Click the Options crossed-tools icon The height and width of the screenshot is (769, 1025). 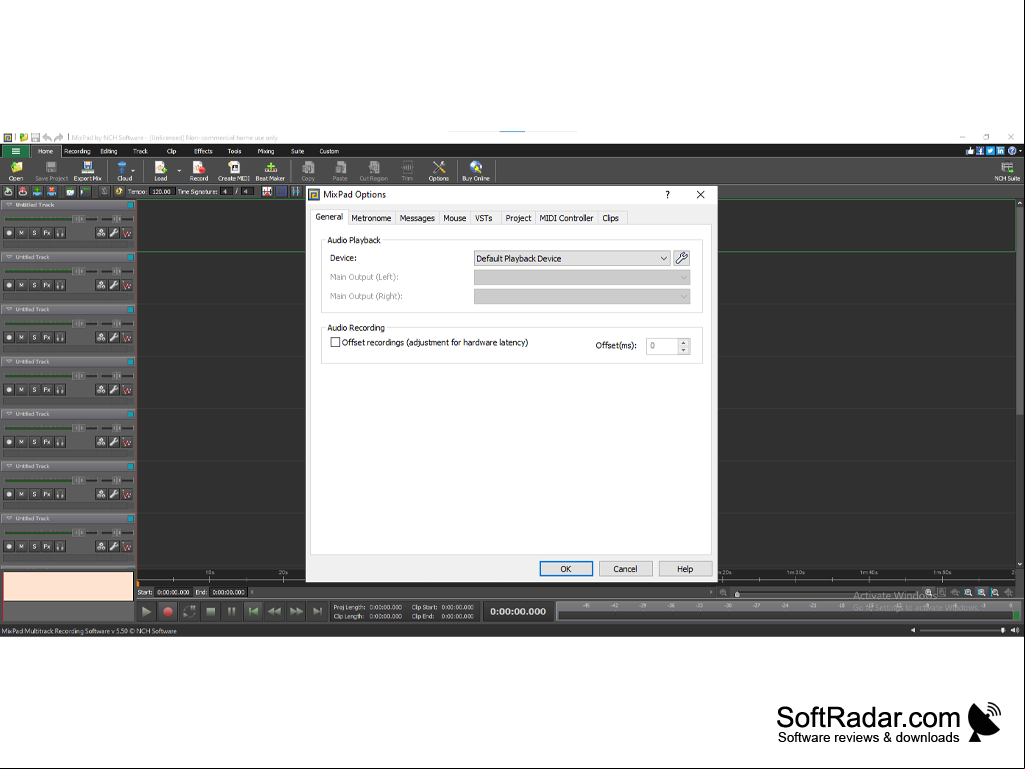(439, 171)
